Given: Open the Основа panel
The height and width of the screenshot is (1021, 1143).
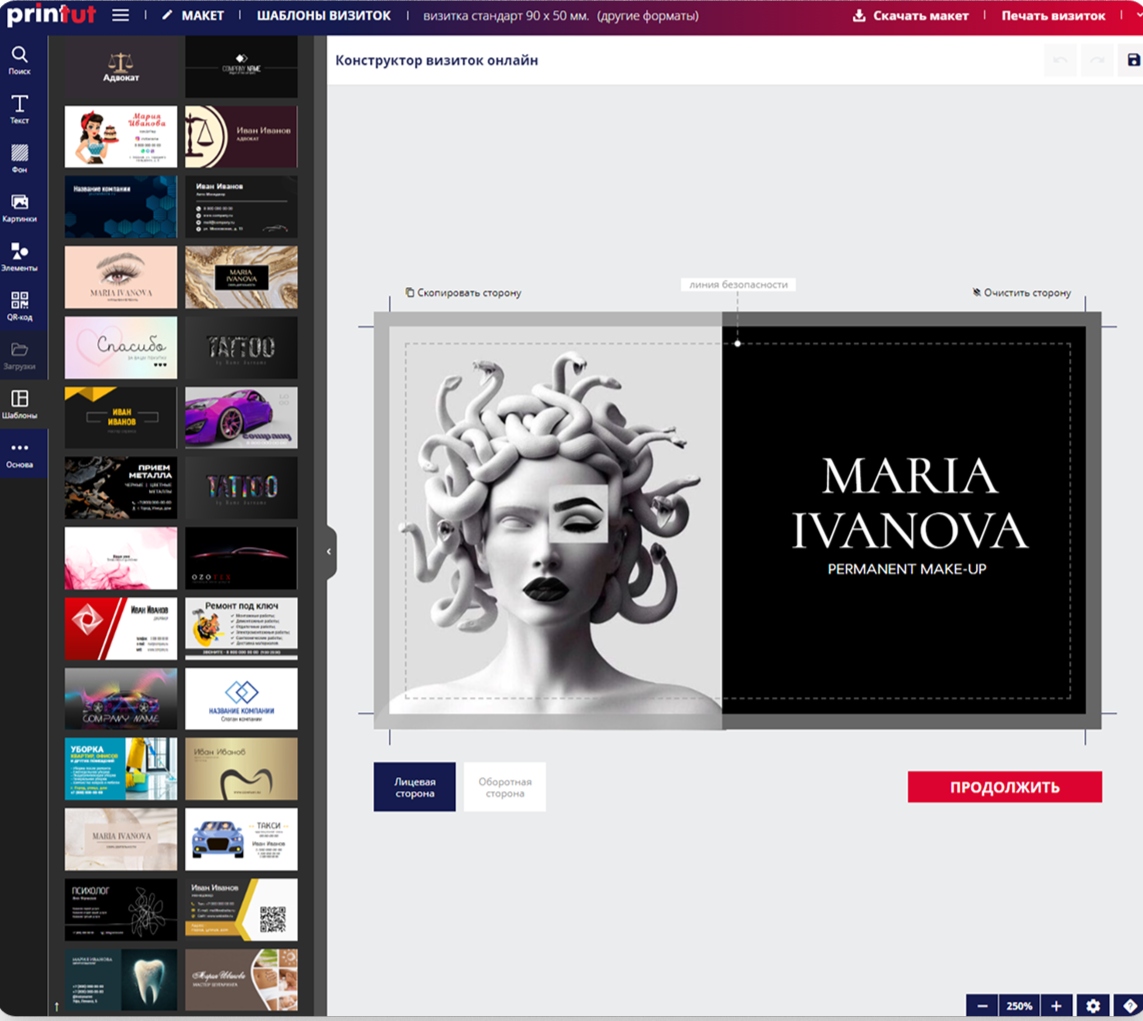Looking at the screenshot, I should [20, 454].
